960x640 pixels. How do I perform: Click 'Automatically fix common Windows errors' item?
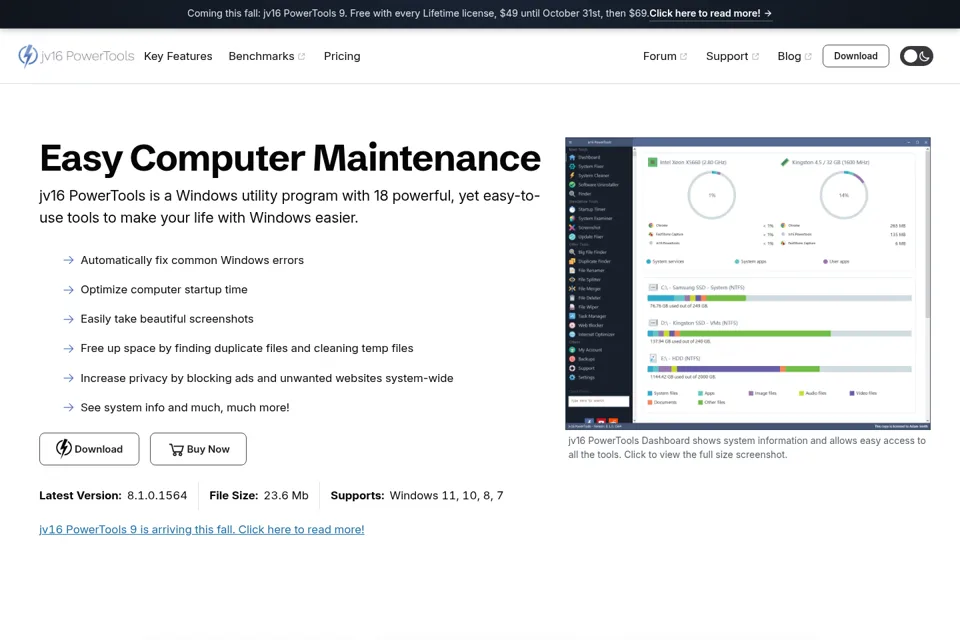(x=192, y=260)
